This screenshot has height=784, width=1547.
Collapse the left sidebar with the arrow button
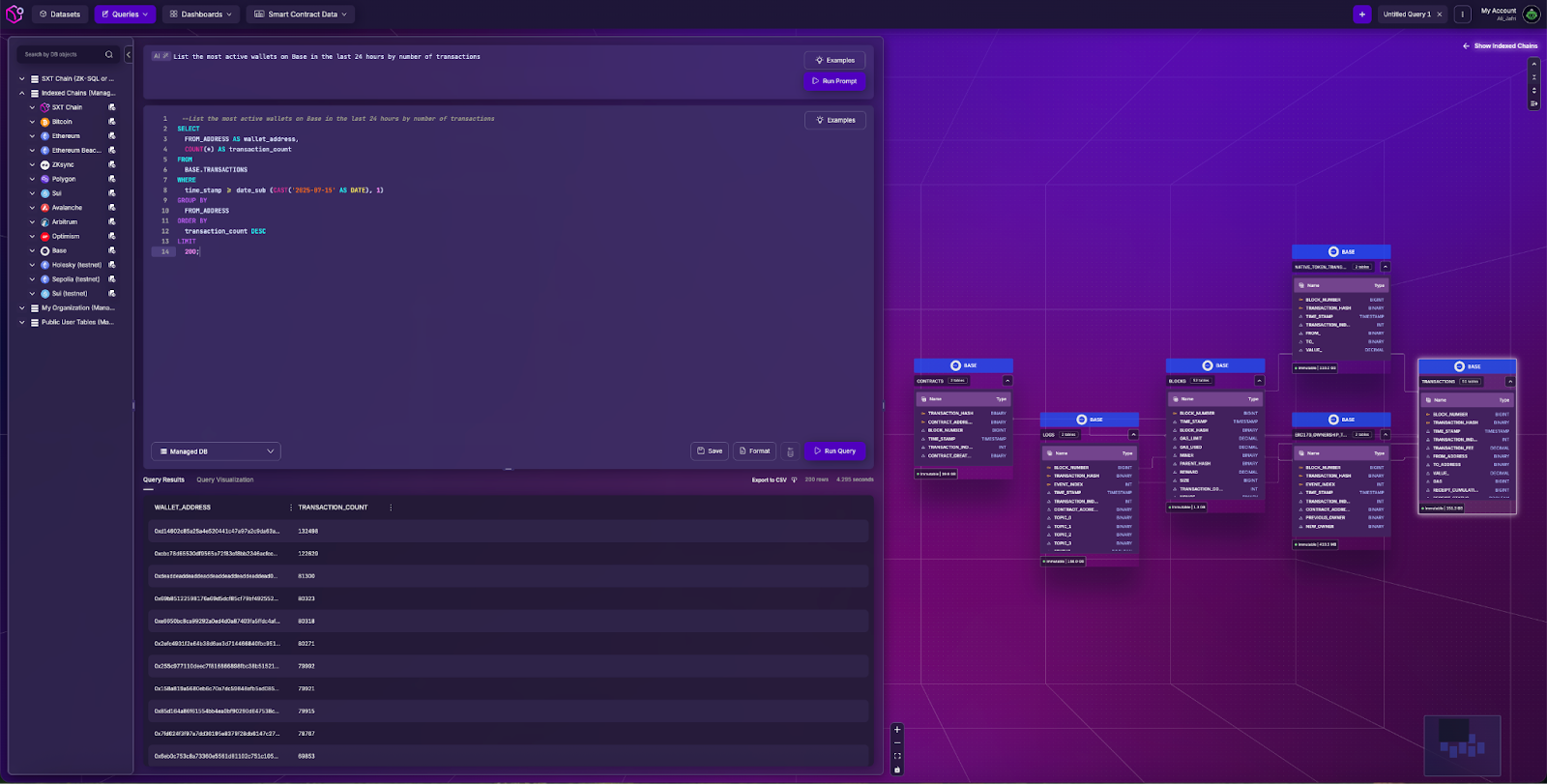(x=129, y=55)
